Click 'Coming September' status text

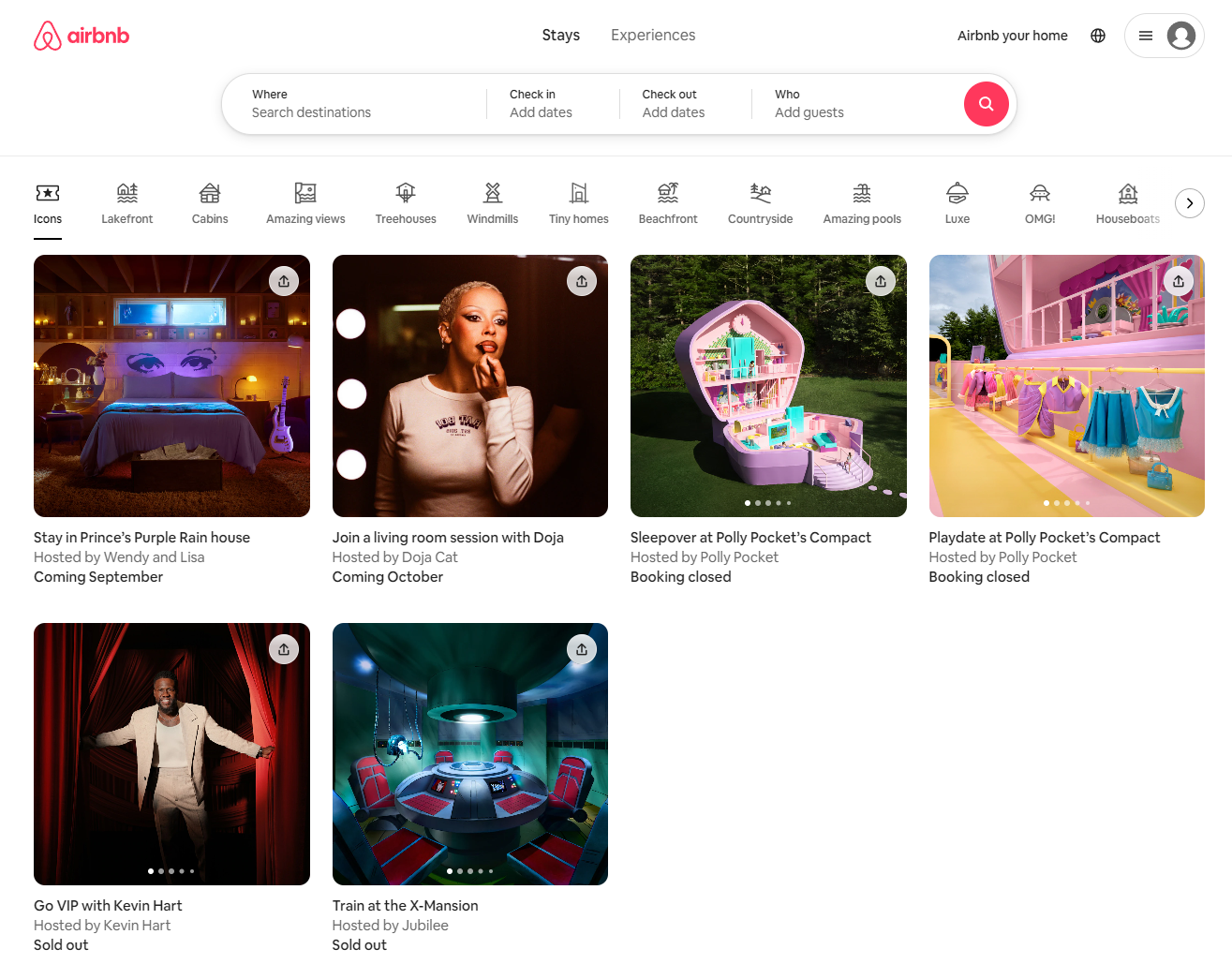(98, 577)
